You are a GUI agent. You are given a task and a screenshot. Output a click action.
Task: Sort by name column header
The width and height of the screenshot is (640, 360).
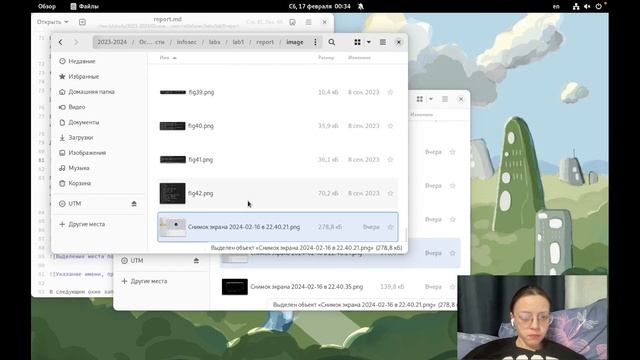(168, 58)
